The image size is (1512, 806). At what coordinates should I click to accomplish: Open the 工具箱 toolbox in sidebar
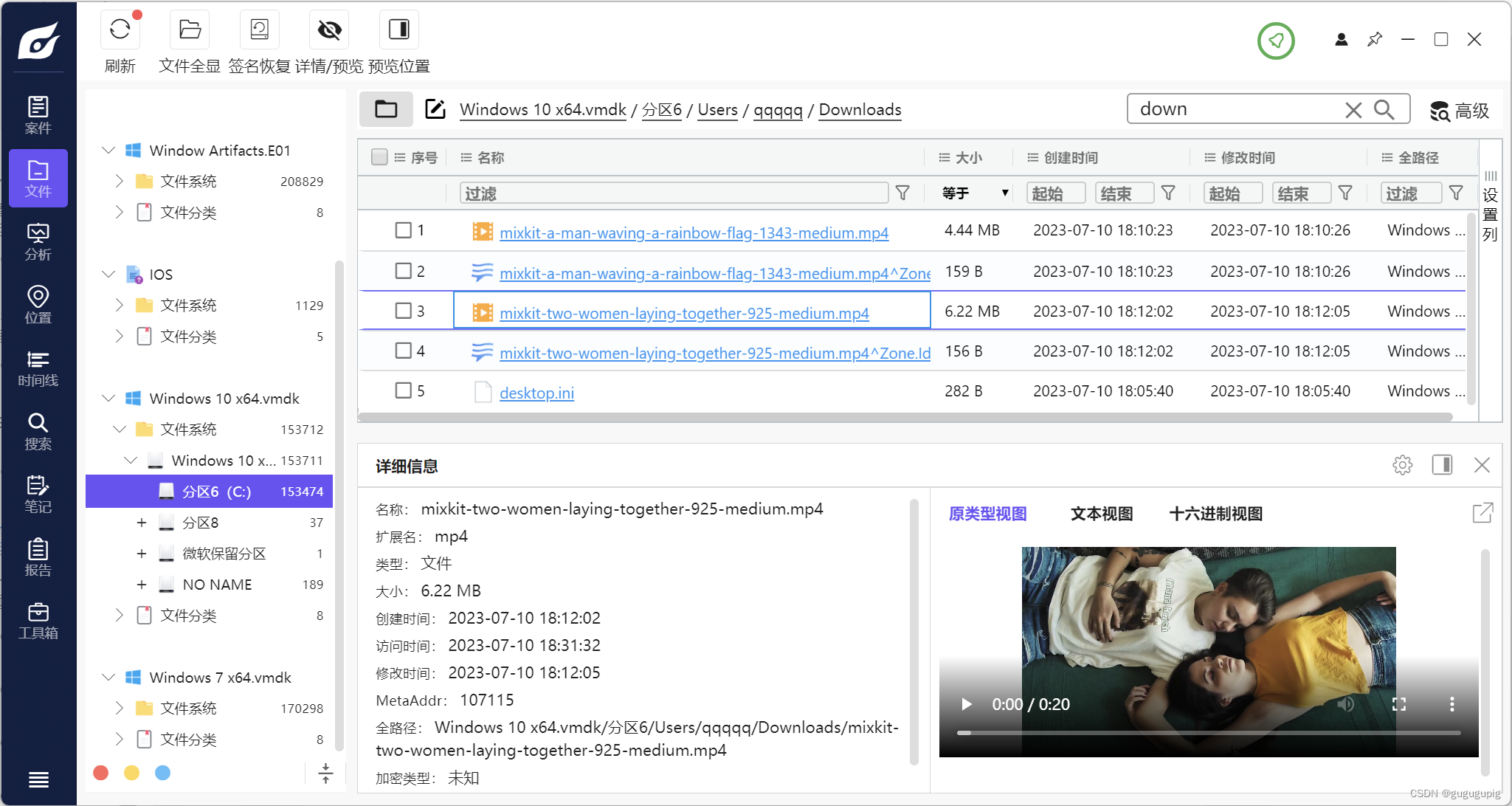[x=38, y=621]
